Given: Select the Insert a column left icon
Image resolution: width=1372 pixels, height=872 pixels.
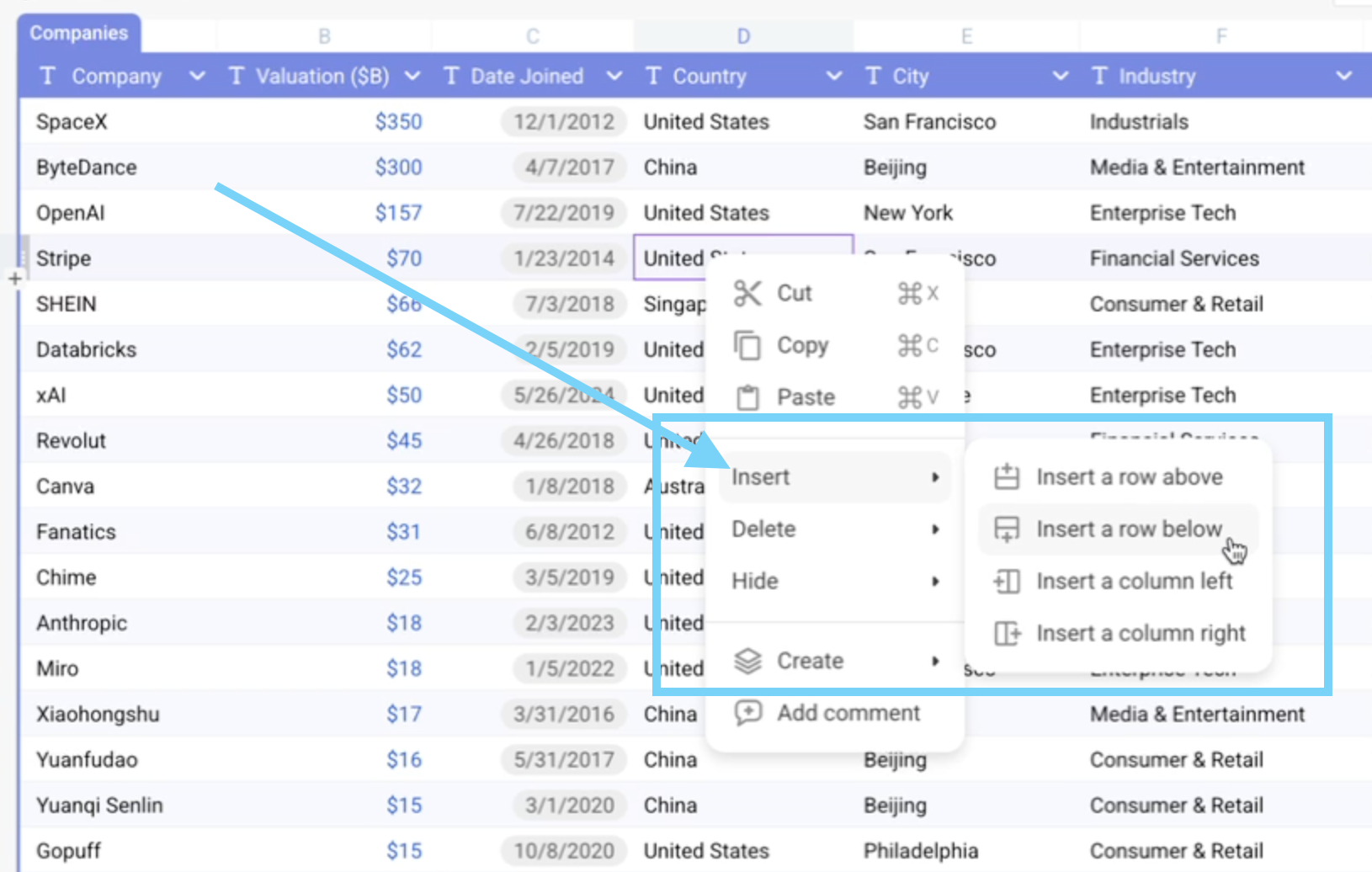Looking at the screenshot, I should 1007,581.
